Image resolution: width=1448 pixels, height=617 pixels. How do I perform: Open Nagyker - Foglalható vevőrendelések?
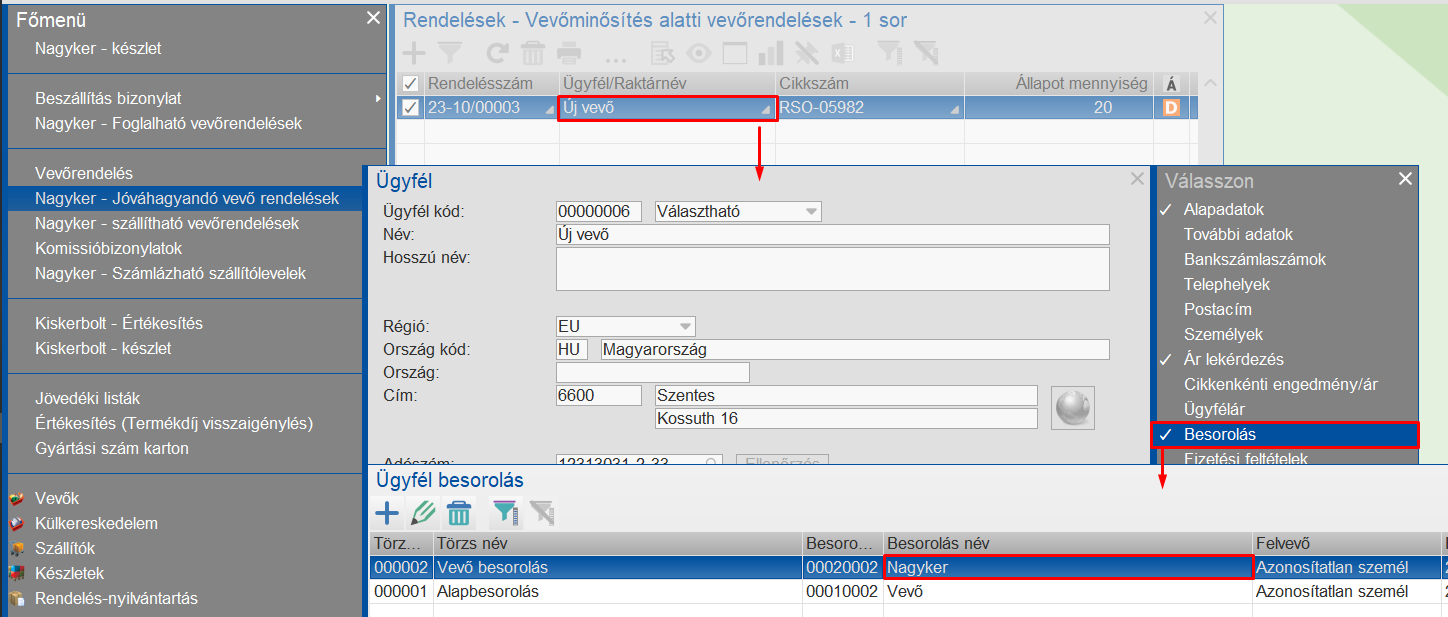tap(168, 123)
